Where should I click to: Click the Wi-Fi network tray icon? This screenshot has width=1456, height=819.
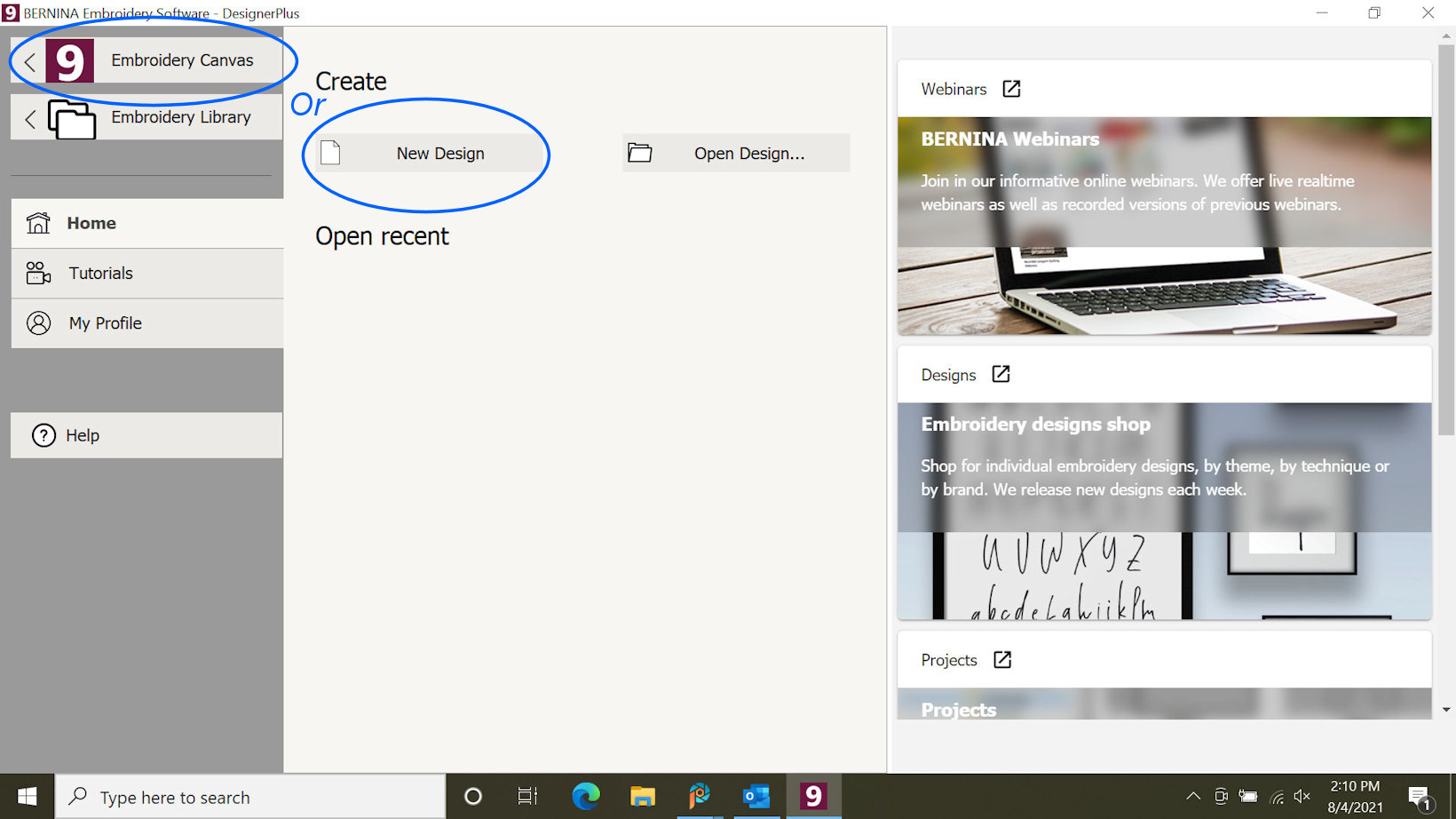tap(1277, 797)
